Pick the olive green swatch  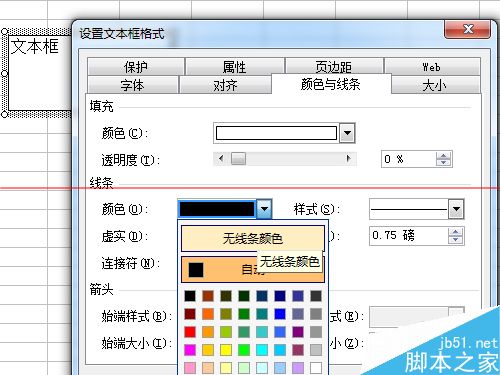click(226, 296)
